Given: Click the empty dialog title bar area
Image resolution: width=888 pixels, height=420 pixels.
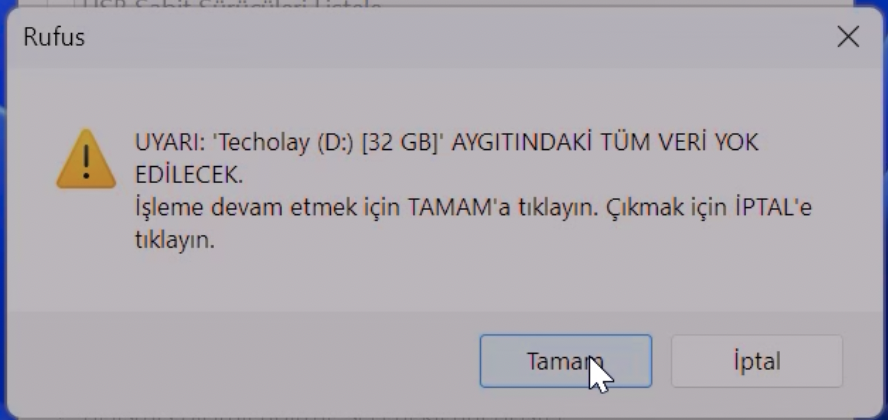Looking at the screenshot, I should click(x=453, y=37).
